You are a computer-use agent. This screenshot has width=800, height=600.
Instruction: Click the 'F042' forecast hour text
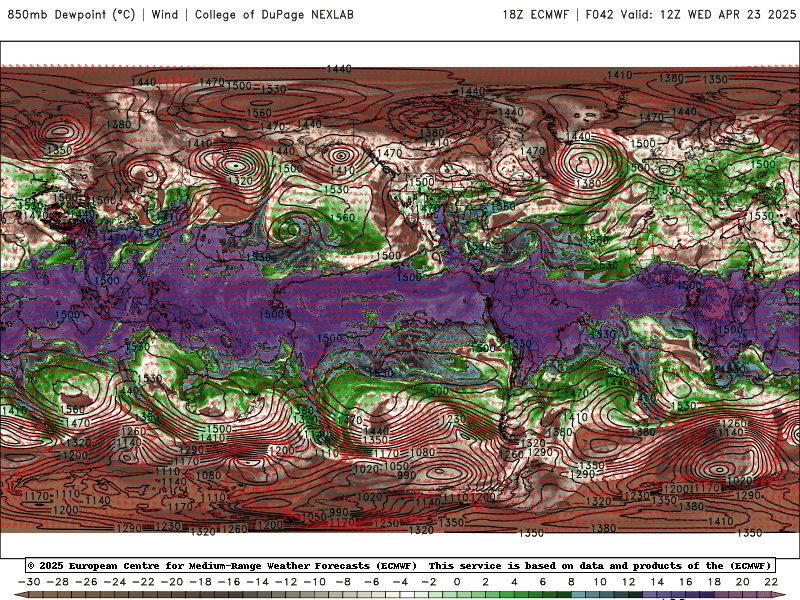(599, 15)
